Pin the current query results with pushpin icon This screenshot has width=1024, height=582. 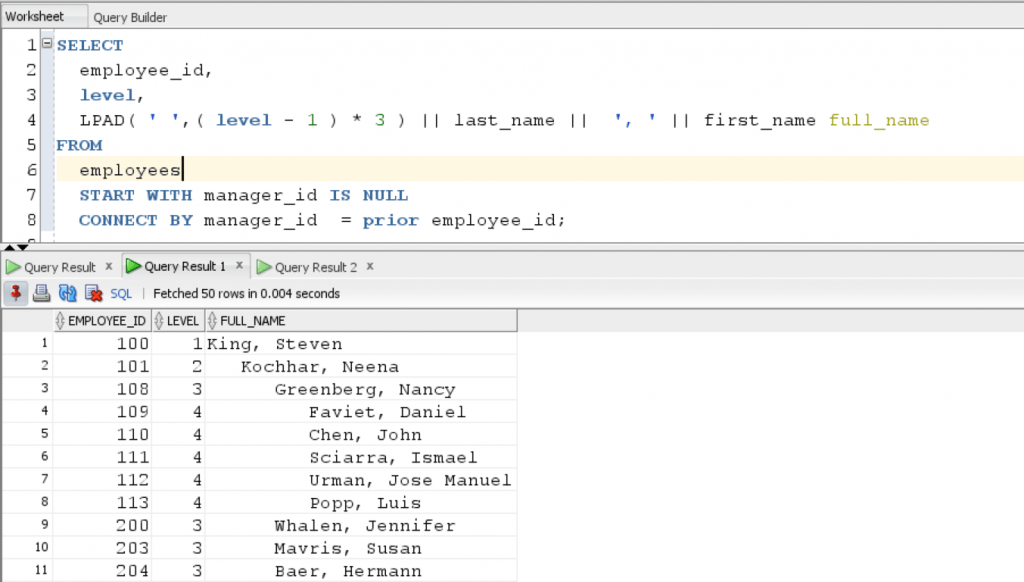click(15, 293)
